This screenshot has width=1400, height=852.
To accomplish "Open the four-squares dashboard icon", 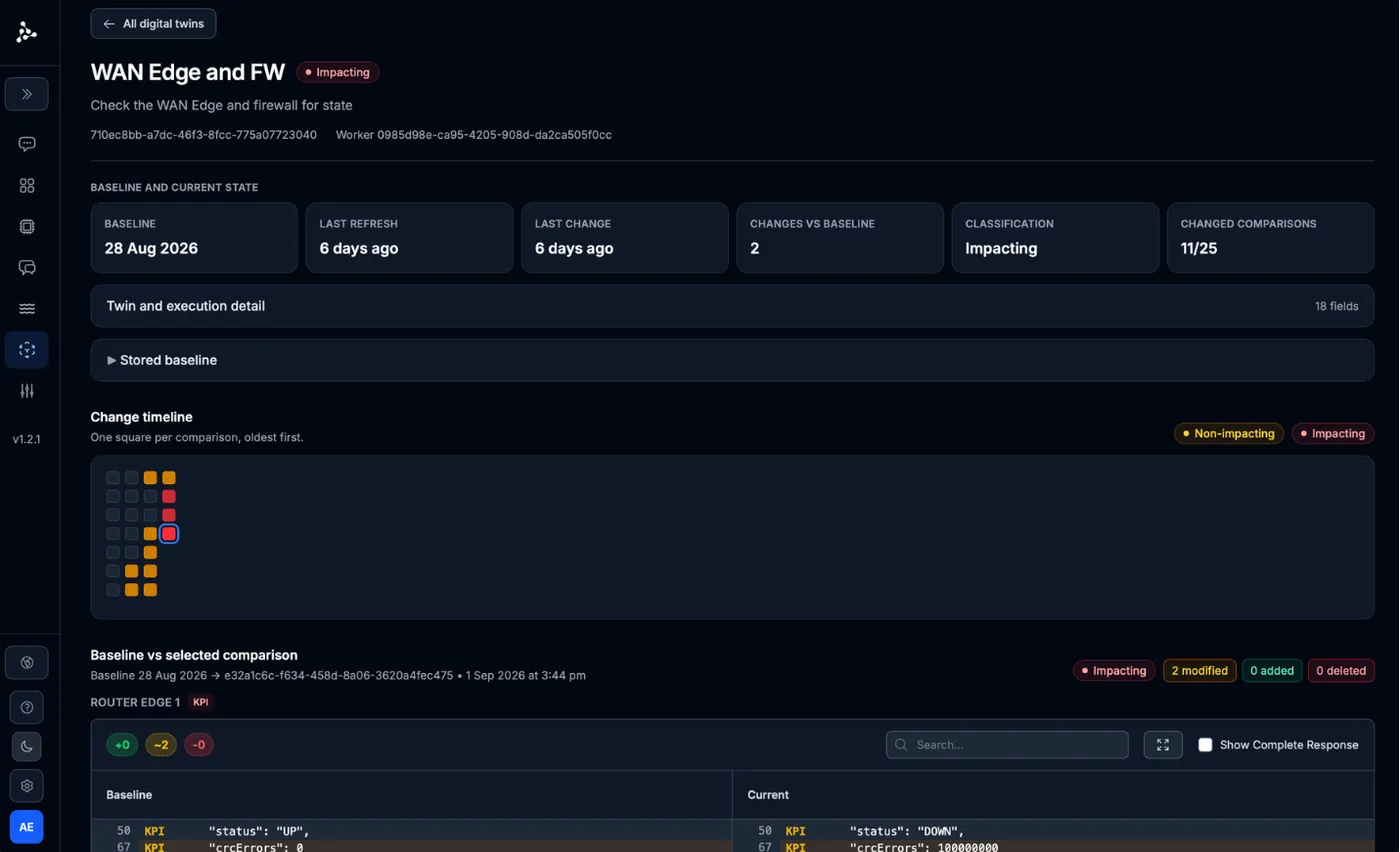I will tap(27, 186).
